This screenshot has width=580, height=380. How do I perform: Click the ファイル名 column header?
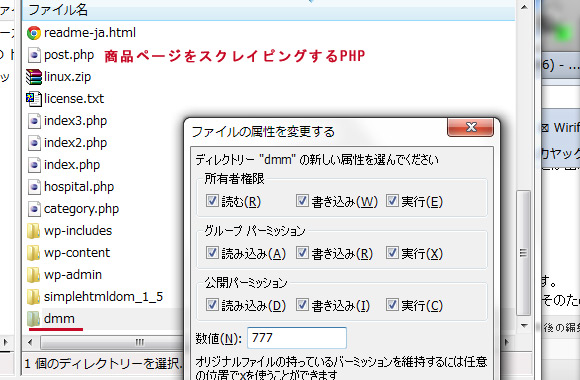click(x=268, y=10)
